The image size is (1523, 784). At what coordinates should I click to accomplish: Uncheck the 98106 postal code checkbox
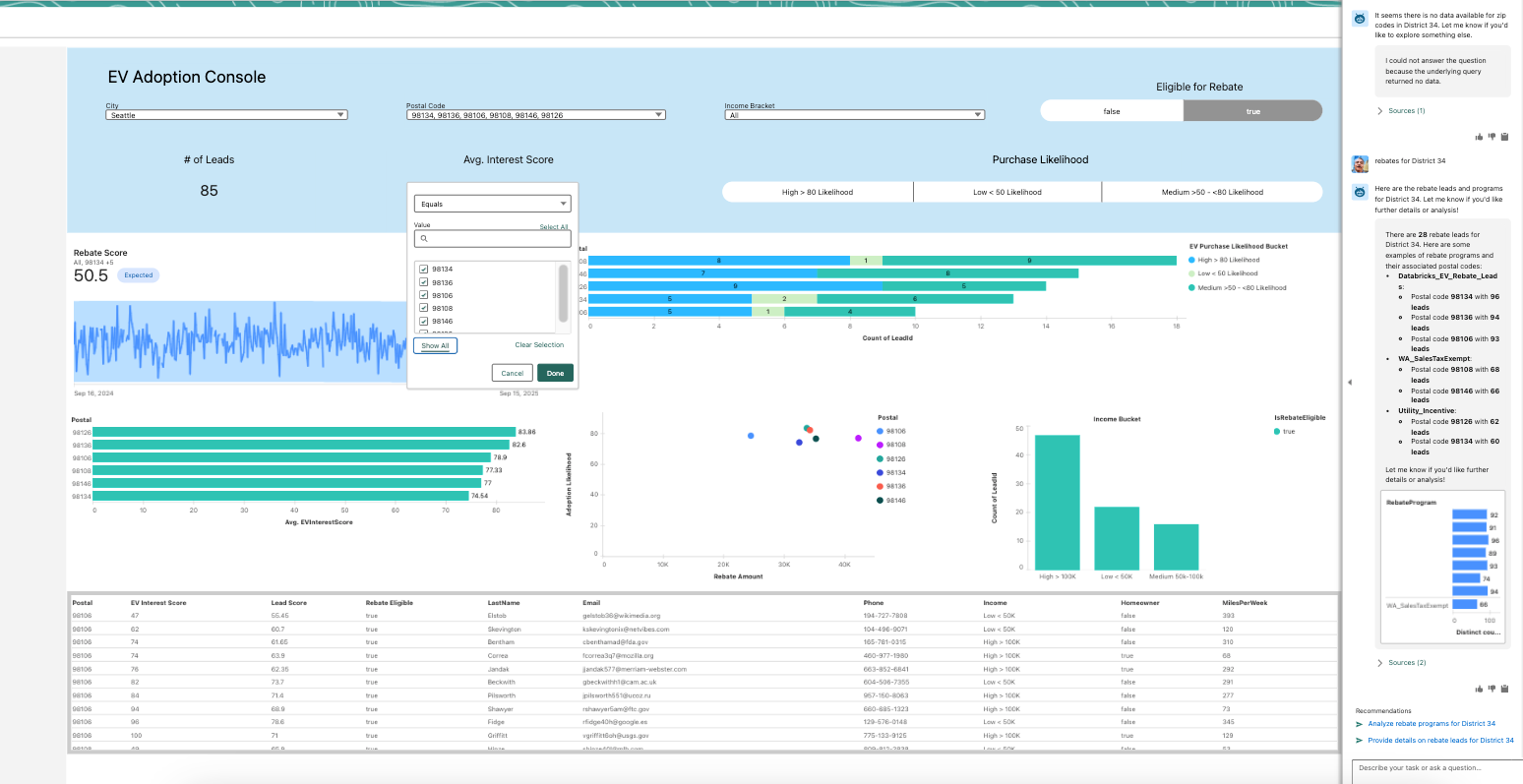click(423, 295)
